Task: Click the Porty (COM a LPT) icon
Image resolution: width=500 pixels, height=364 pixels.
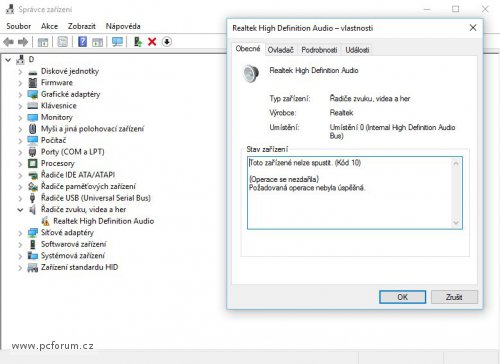Action: click(33, 152)
